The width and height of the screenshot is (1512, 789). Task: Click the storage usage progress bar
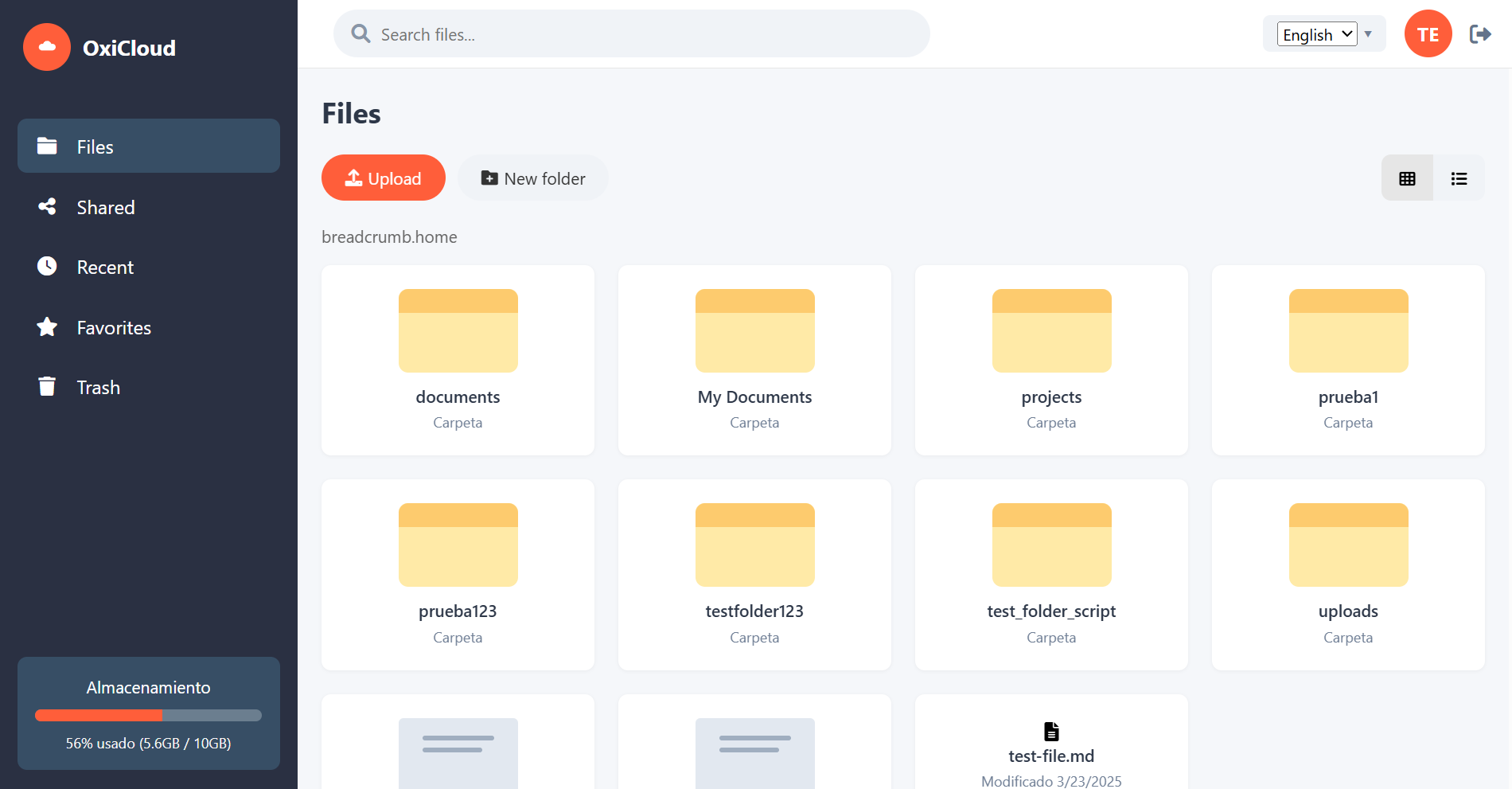148,715
